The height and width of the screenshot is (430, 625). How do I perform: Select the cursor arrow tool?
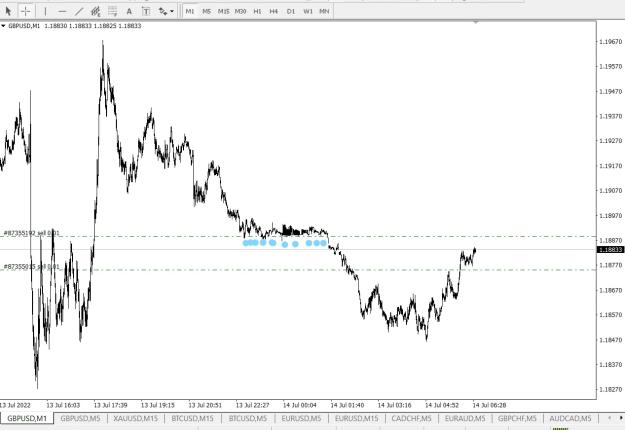pyautogui.click(x=8, y=11)
